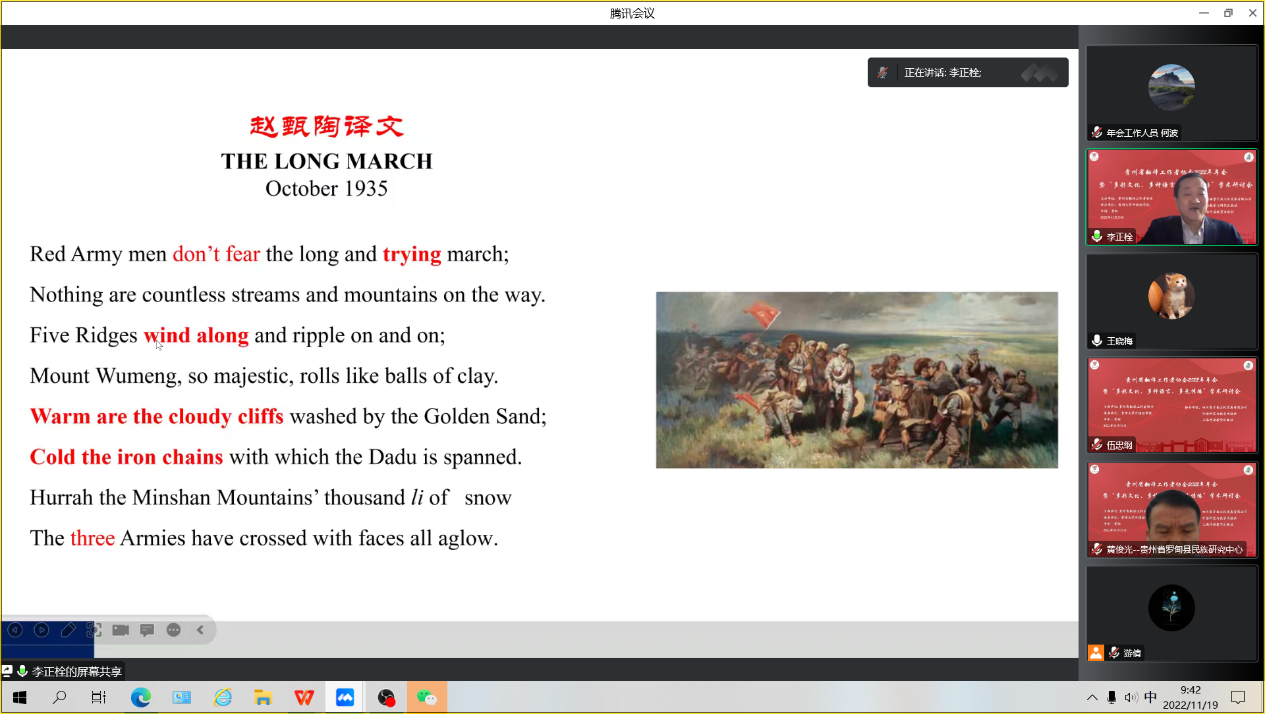Image resolution: width=1265 pixels, height=714 pixels.
Task: Click the red heading 赵甄陶译文
Action: (x=327, y=127)
